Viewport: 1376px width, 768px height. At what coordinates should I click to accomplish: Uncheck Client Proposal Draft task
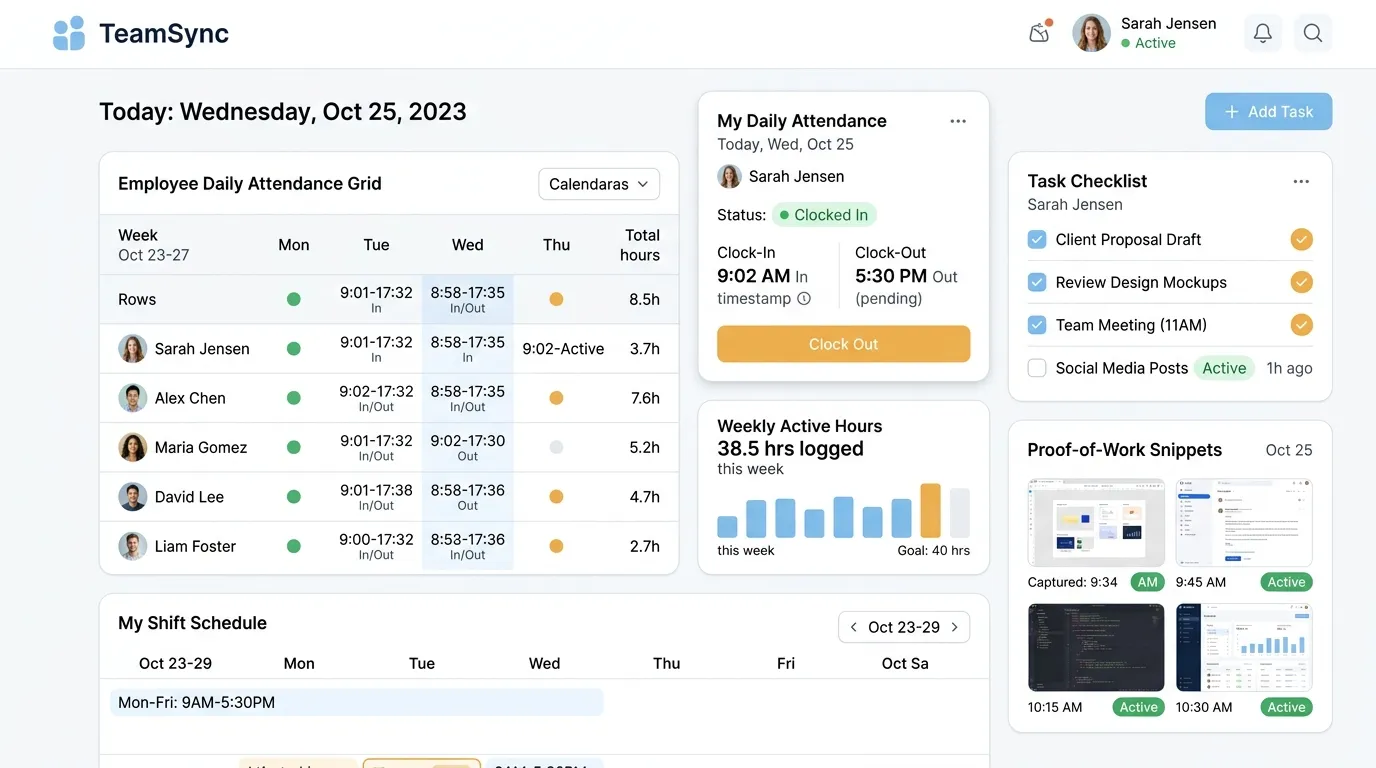(1037, 239)
